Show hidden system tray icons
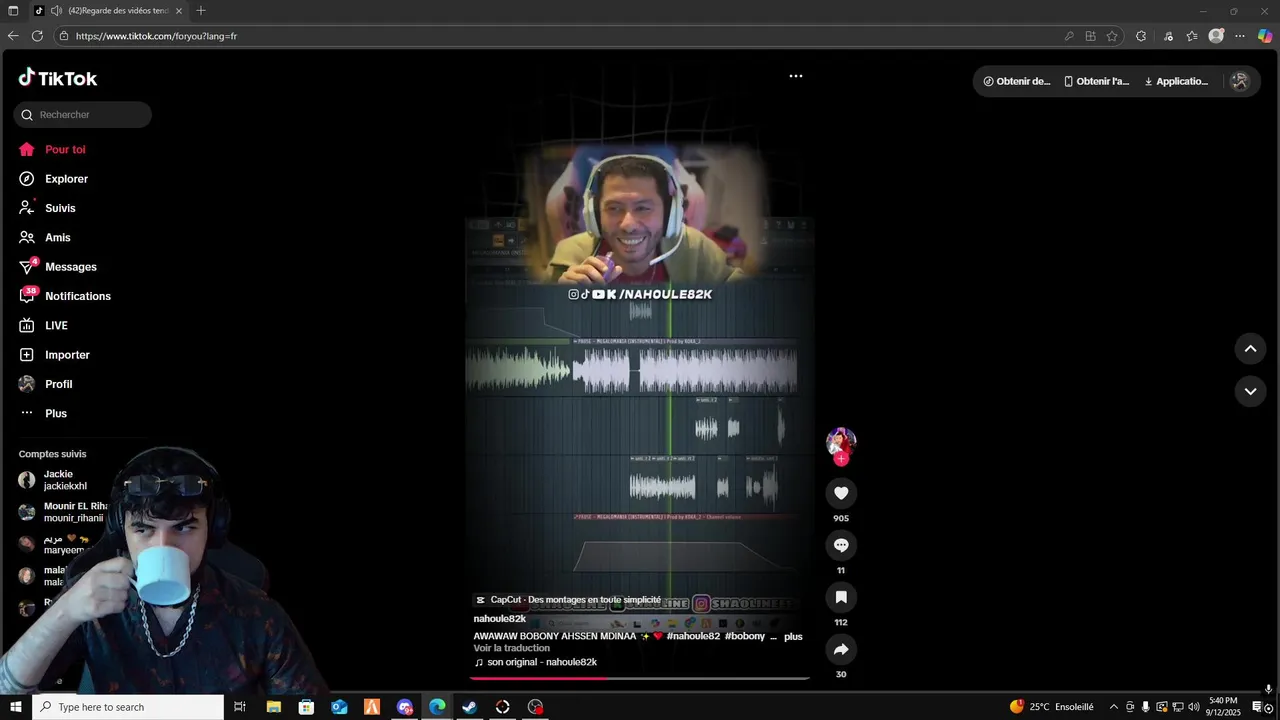 click(1114, 707)
